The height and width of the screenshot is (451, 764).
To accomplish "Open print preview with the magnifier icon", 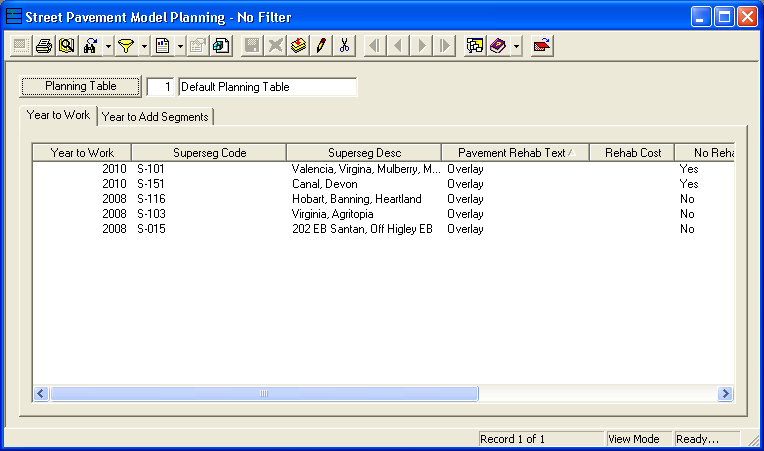I will point(67,46).
